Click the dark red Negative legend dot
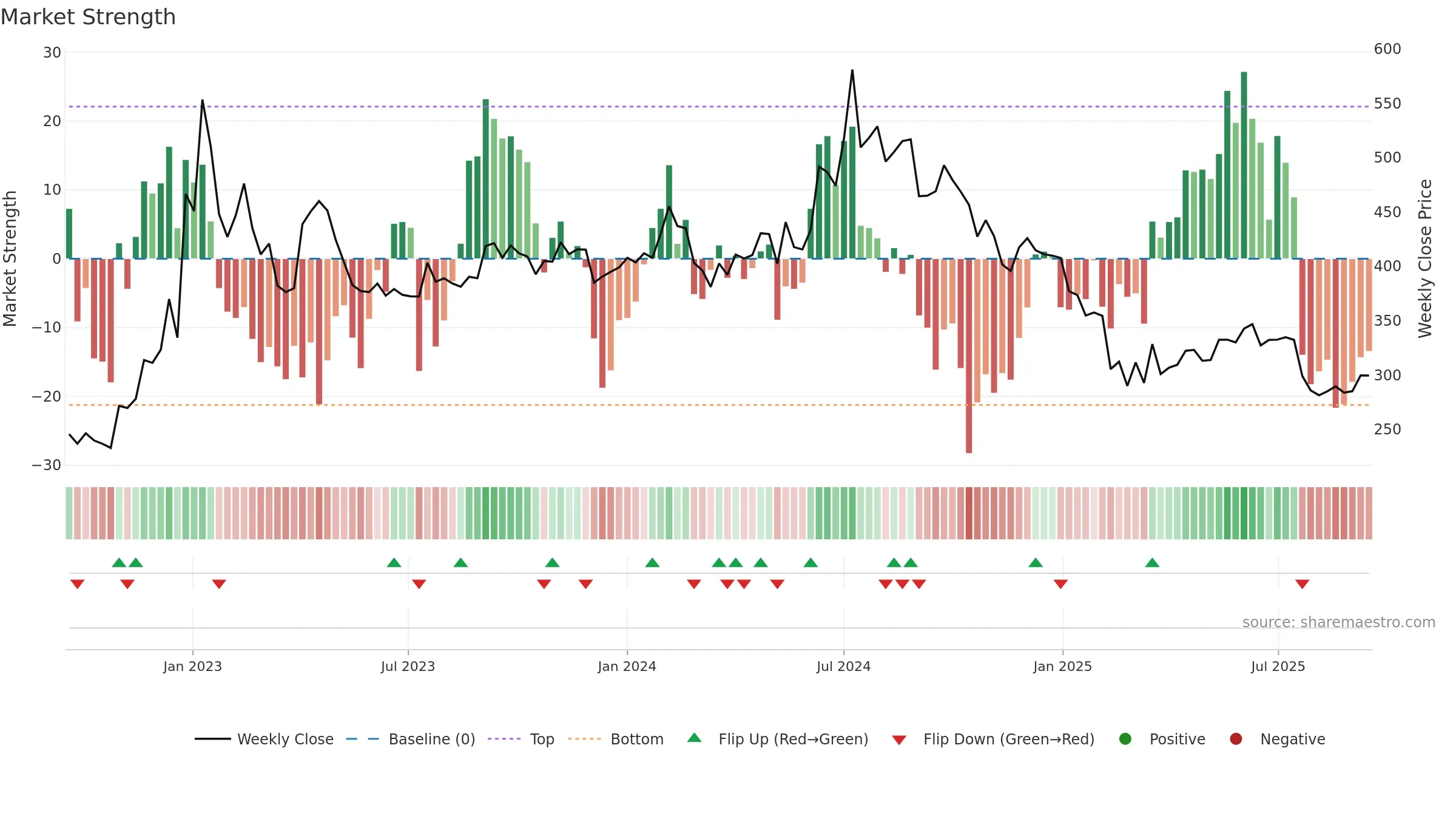 tap(1236, 739)
